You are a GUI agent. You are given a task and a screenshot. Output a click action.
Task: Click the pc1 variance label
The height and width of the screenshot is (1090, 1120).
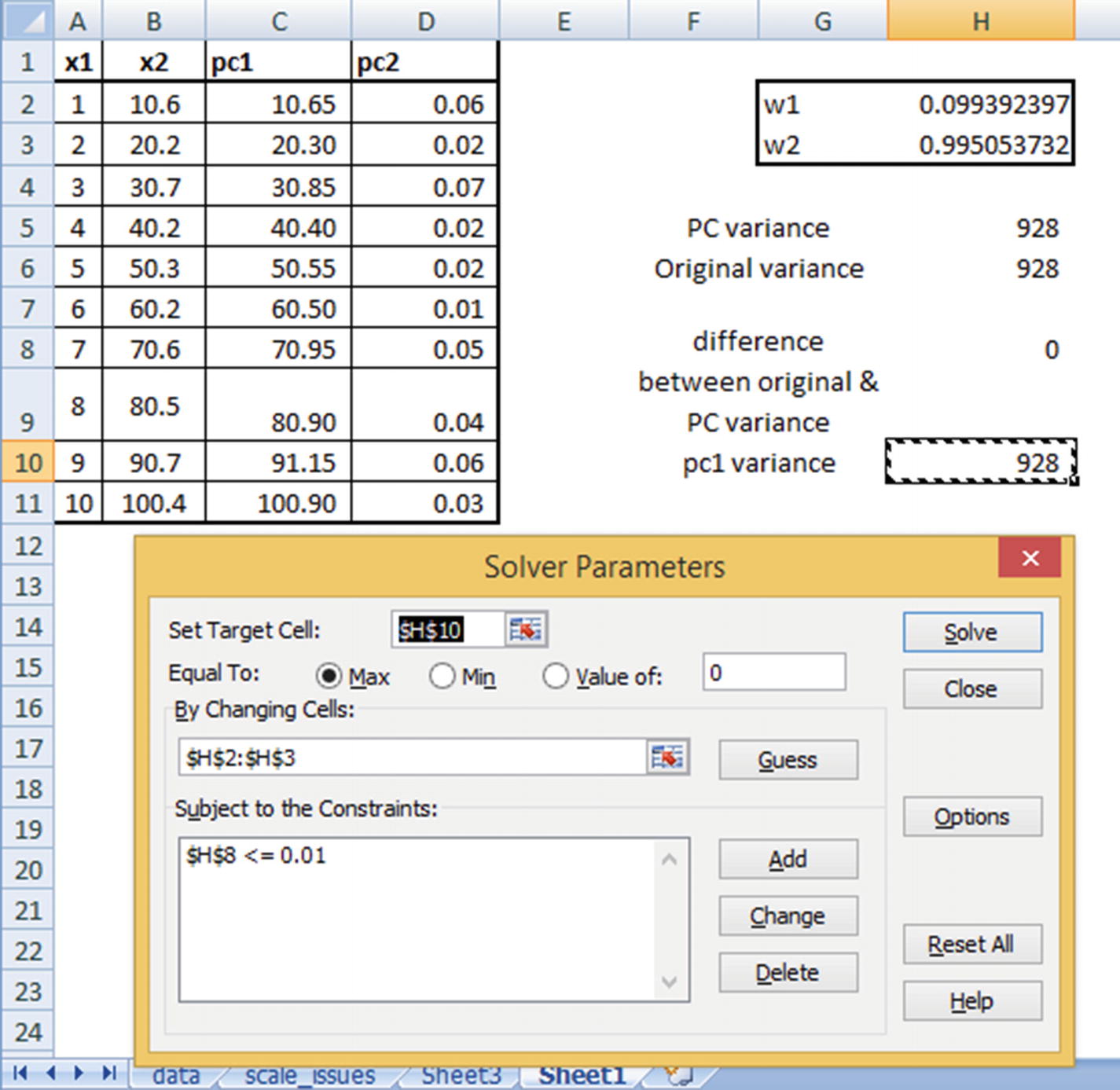[758, 463]
